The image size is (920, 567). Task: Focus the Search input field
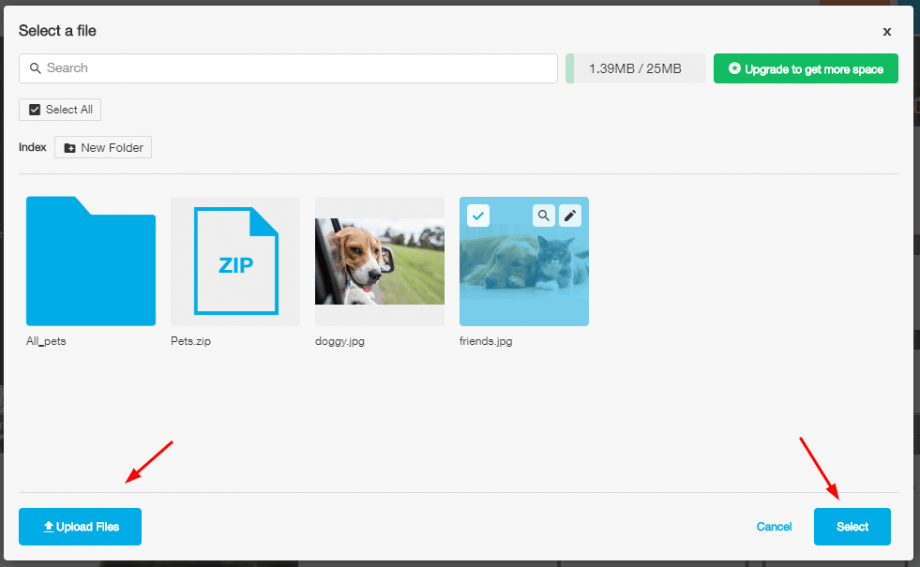click(x=288, y=68)
